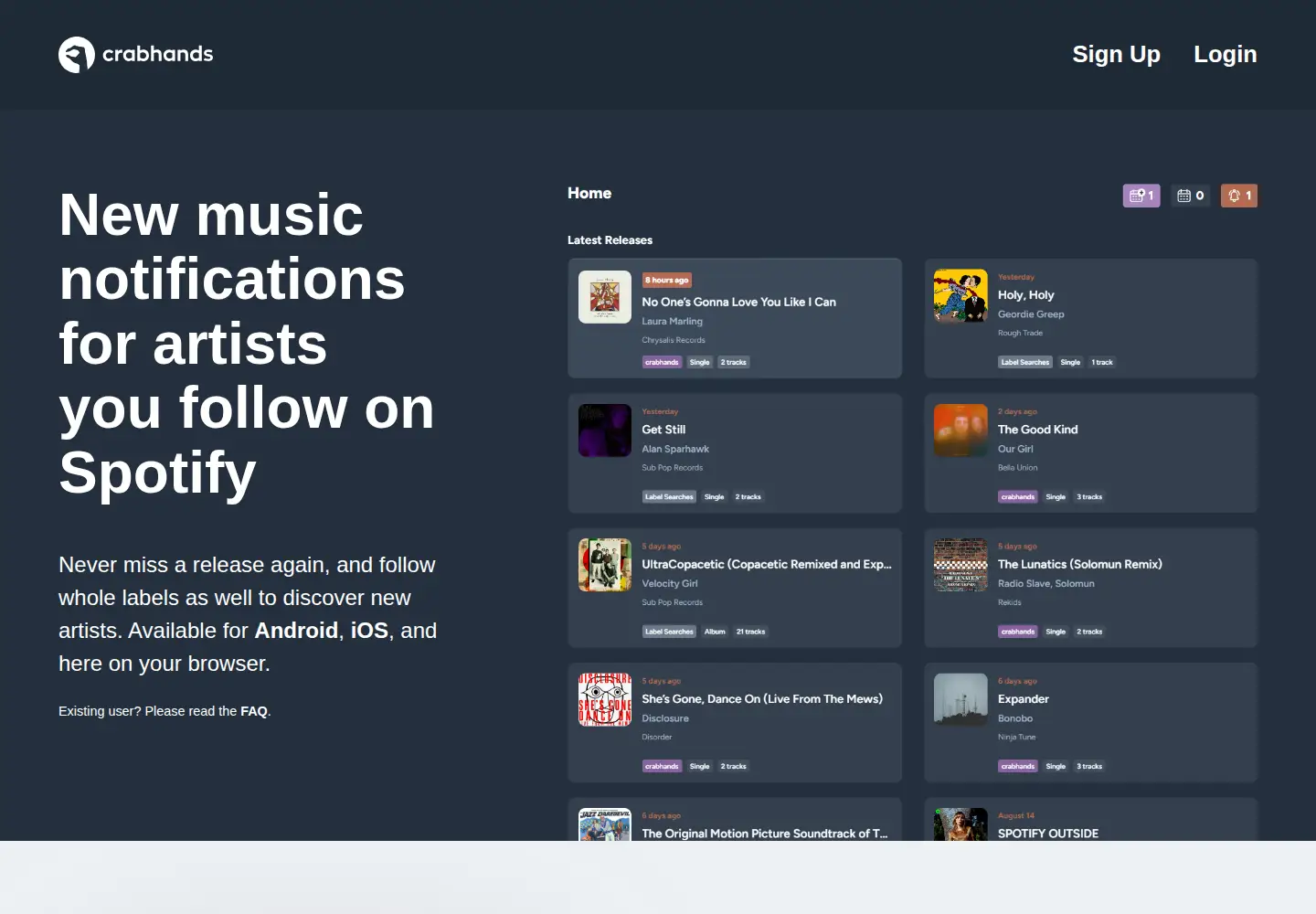Open The Good Kind cover thumbnail

click(x=960, y=430)
